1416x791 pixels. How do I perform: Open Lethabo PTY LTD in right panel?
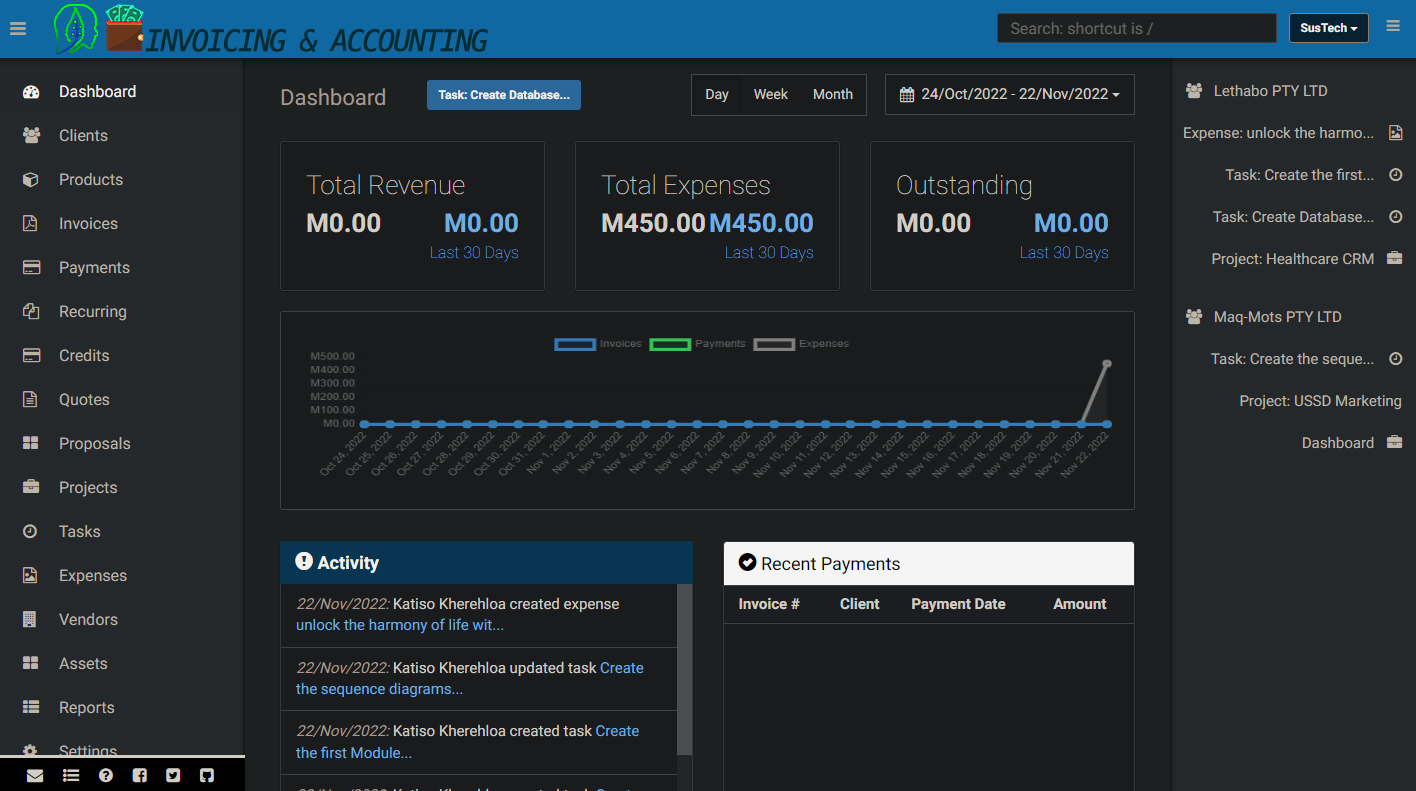1270,91
